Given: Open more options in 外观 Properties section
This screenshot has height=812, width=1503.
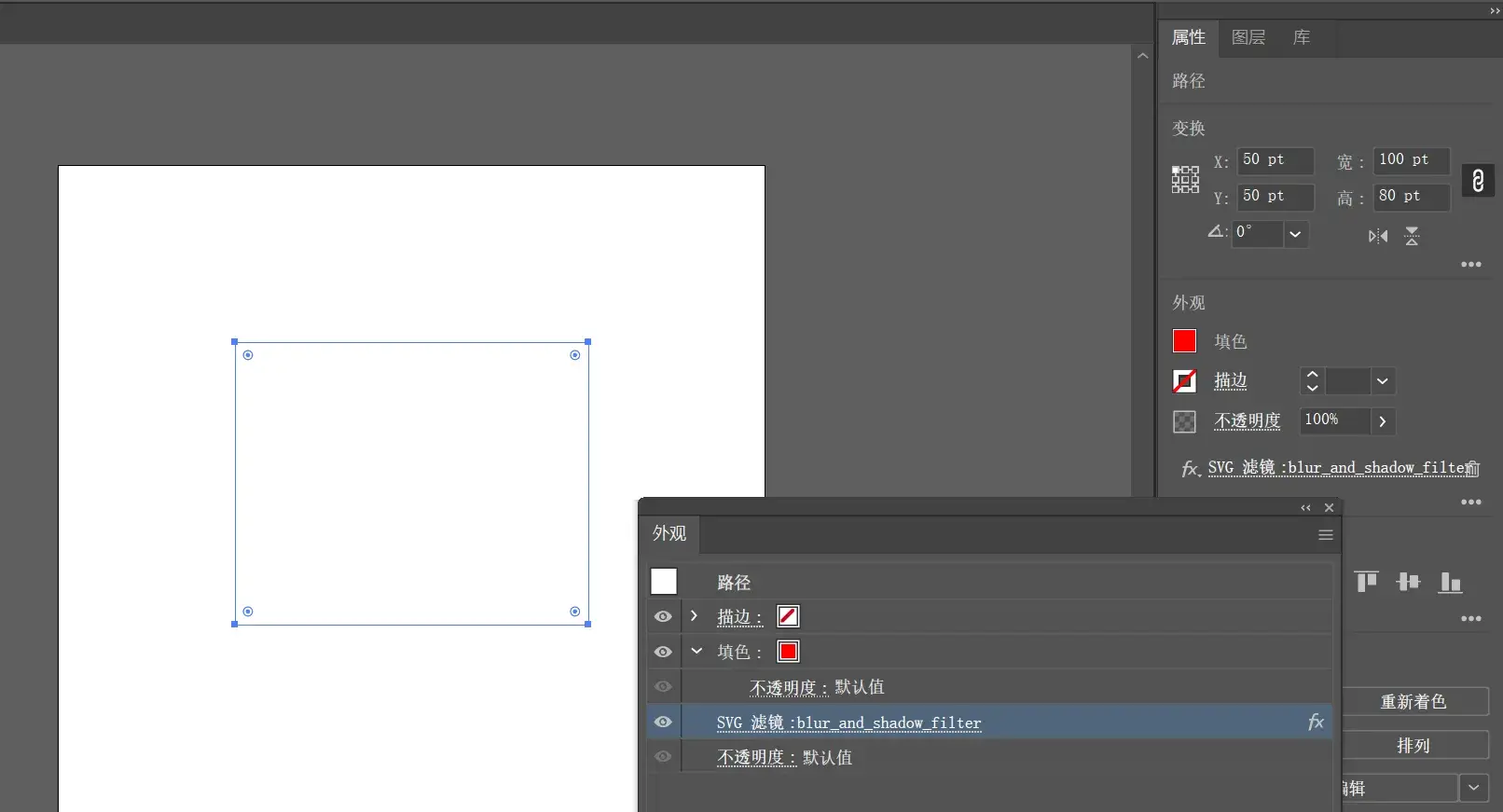Looking at the screenshot, I should click(x=1471, y=502).
